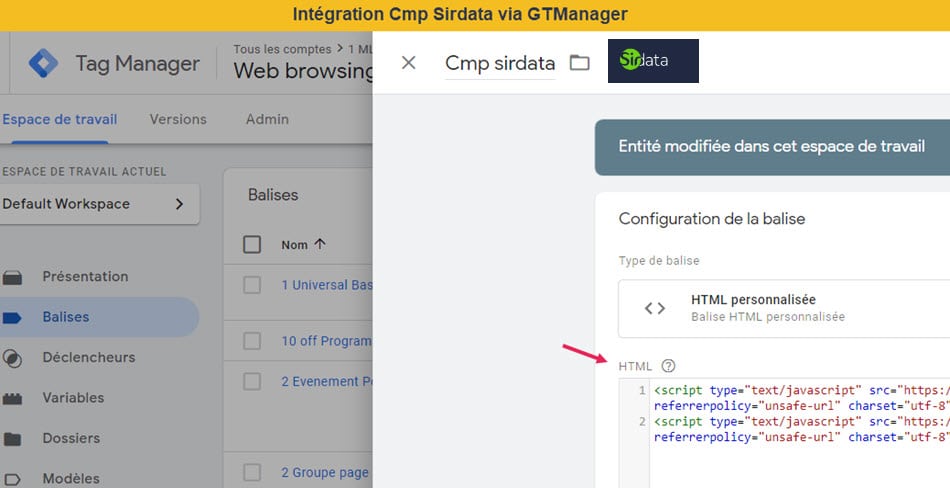The width and height of the screenshot is (950, 488).
Task: Open the Admin tab
Action: (267, 119)
